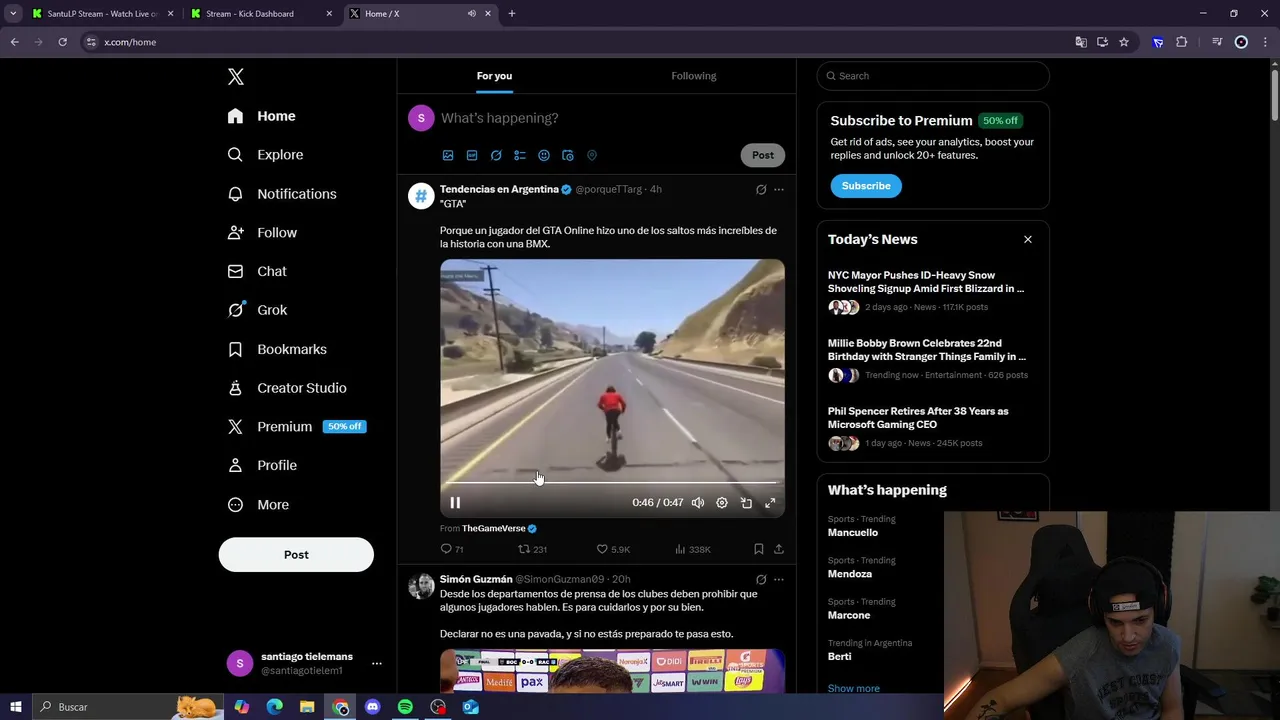Reply to the GTA post

452,549
